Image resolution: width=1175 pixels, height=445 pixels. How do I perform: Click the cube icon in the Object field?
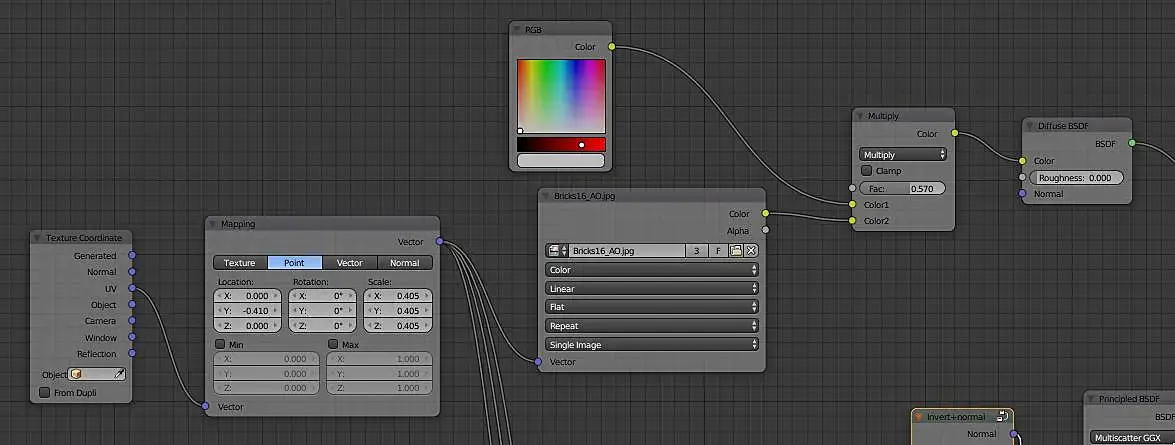point(76,373)
